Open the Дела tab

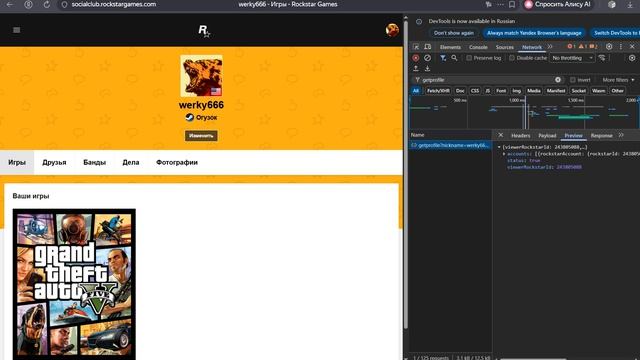pos(131,162)
